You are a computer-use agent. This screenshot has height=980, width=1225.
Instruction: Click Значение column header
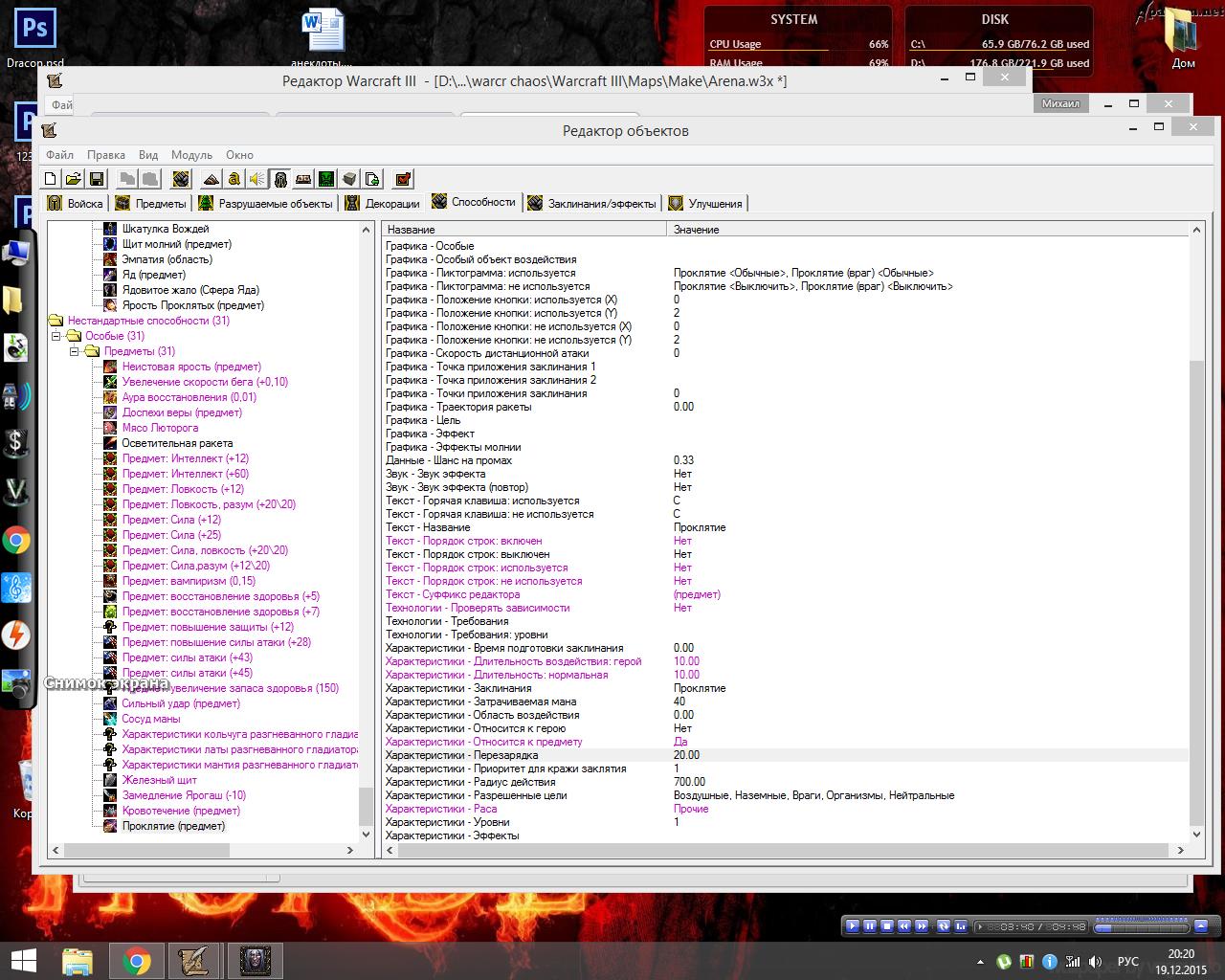coord(927,230)
